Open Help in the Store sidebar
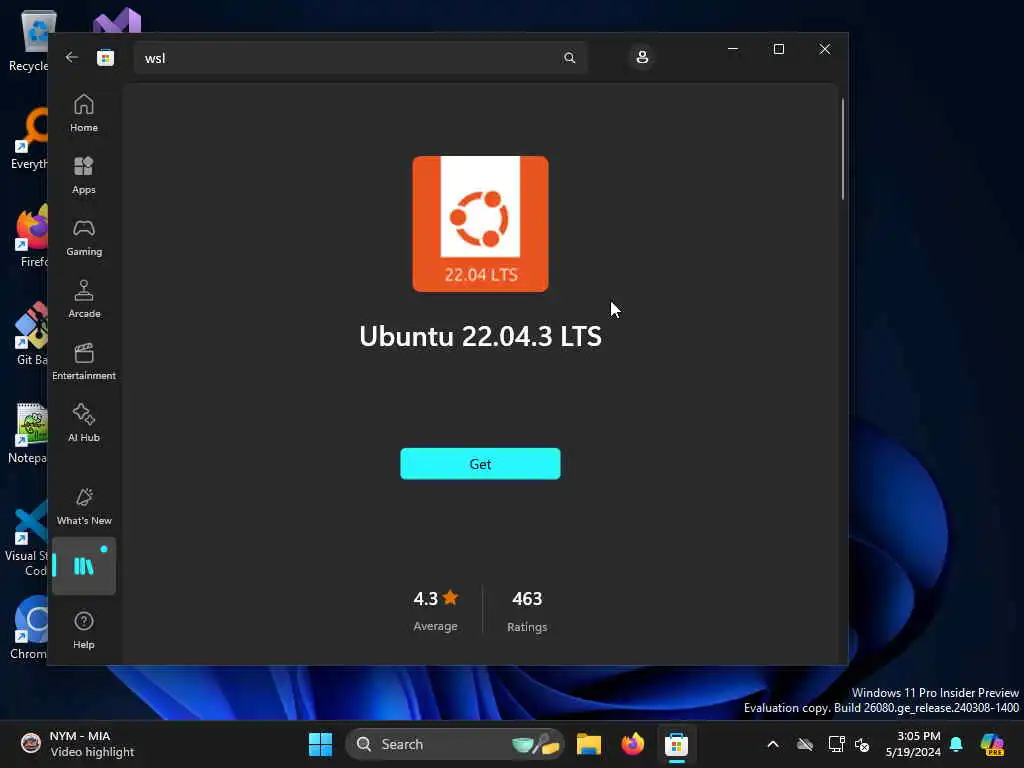Image resolution: width=1024 pixels, height=768 pixels. click(x=84, y=630)
